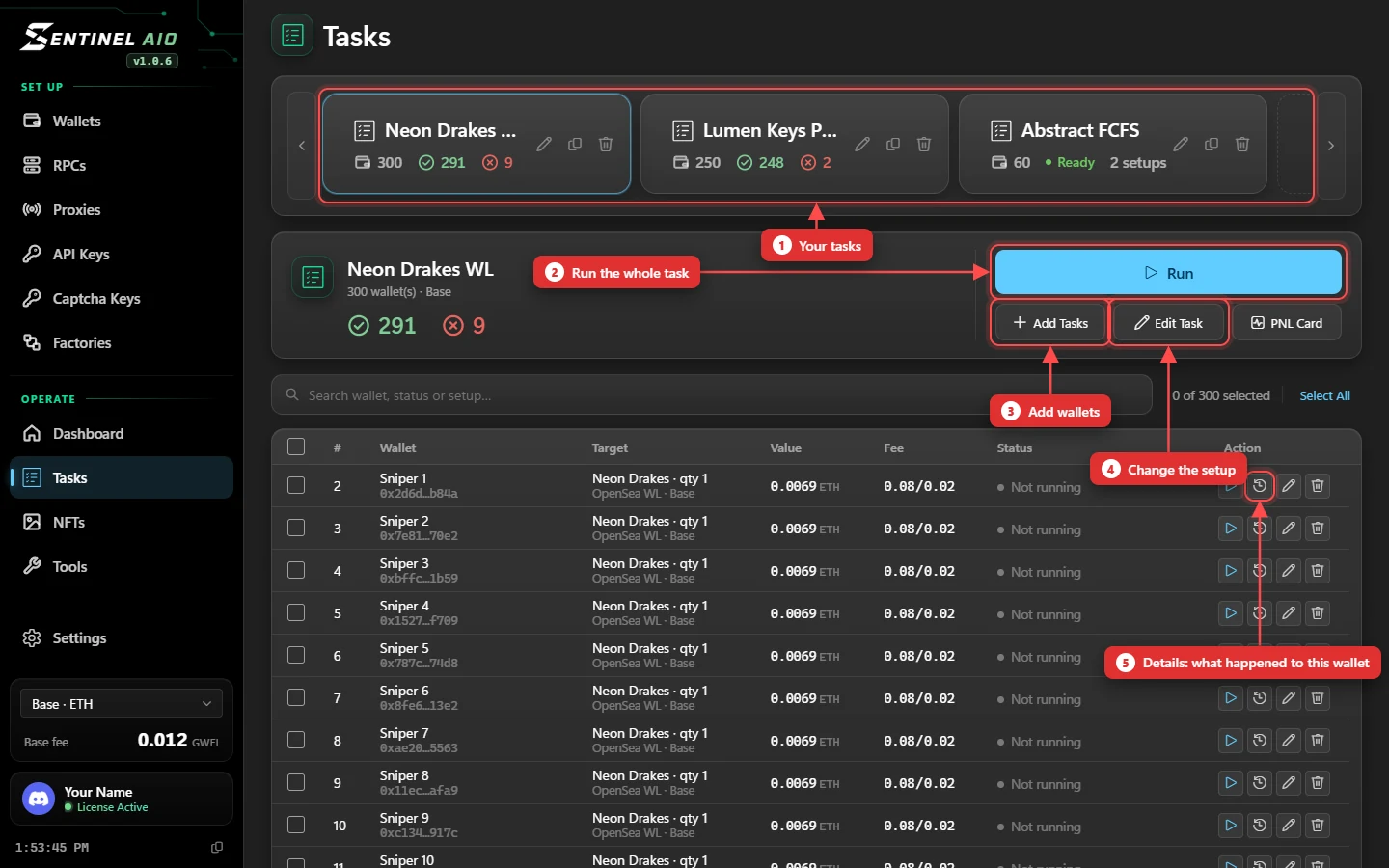Select the Lumen Keys task card

794,144
